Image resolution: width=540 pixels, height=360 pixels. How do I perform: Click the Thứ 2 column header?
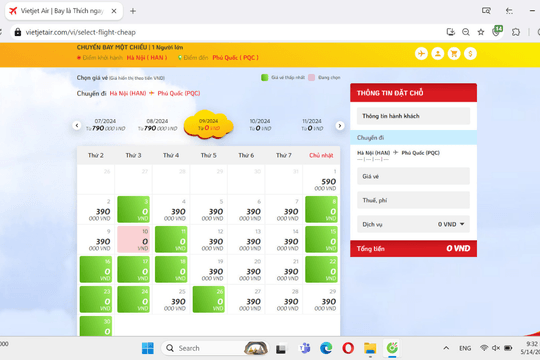96,155
